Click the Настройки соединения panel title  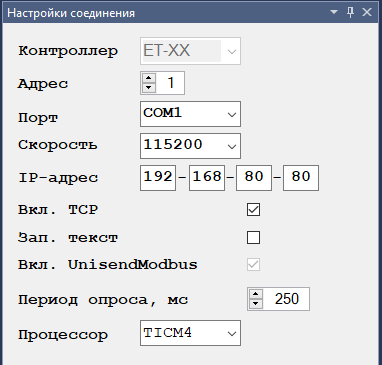71,13
